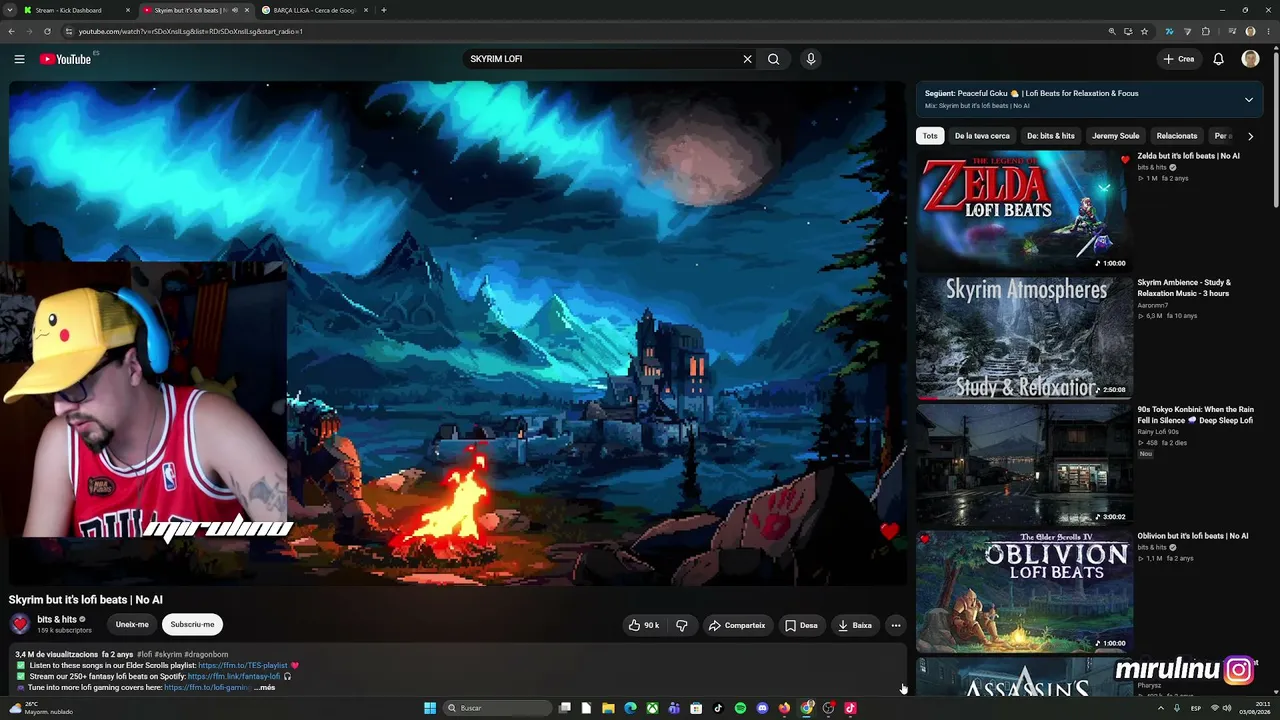
Task: Switch to the Stream - Kick Dashboard tab
Action: click(75, 10)
